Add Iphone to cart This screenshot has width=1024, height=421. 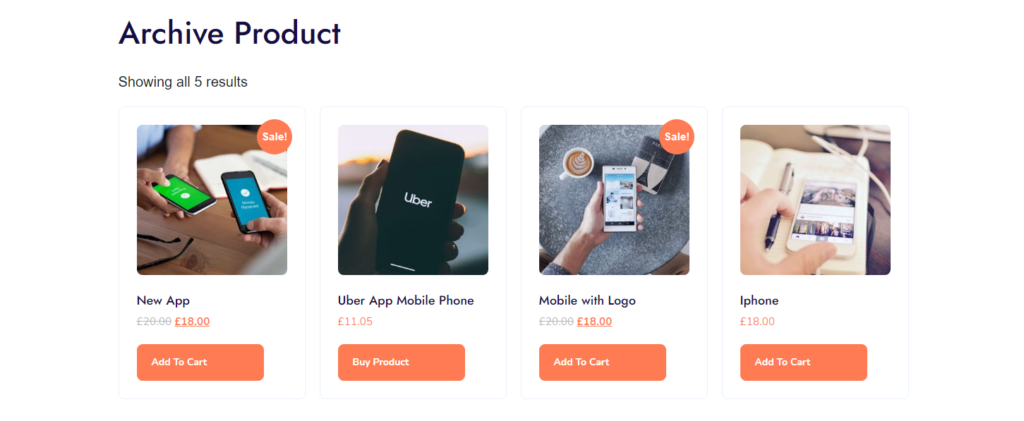pyautogui.click(x=803, y=362)
